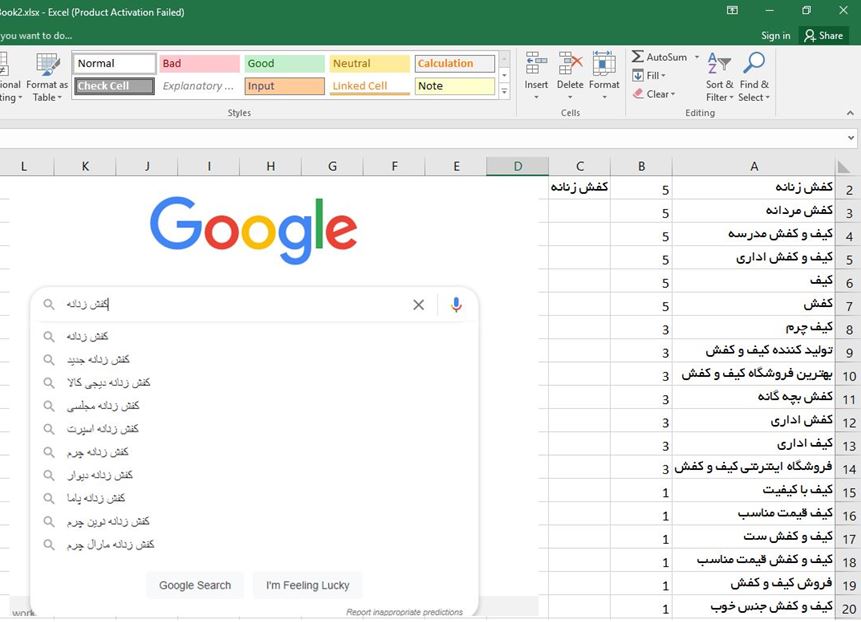Clear Google search with X icon
The image size is (861, 622).
[418, 305]
